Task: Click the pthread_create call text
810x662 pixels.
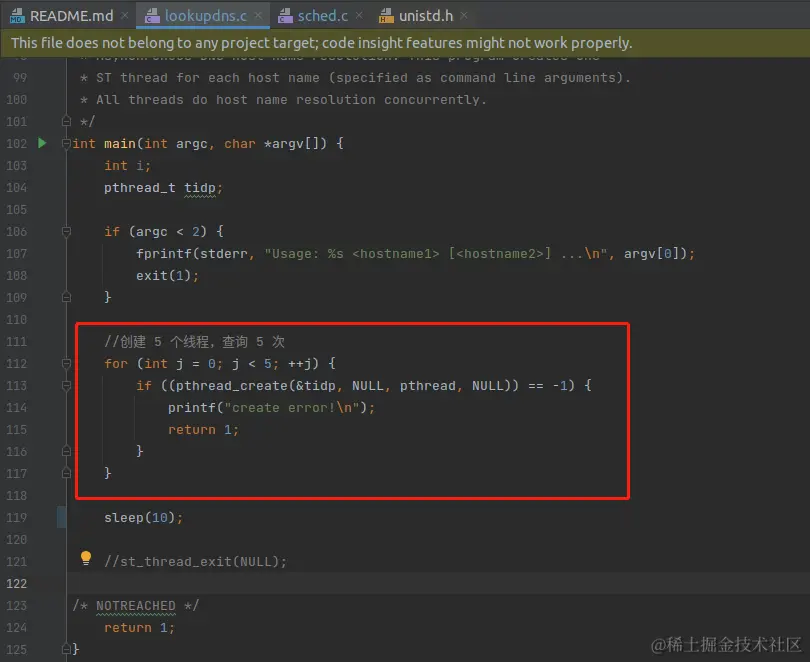Action: pos(231,386)
